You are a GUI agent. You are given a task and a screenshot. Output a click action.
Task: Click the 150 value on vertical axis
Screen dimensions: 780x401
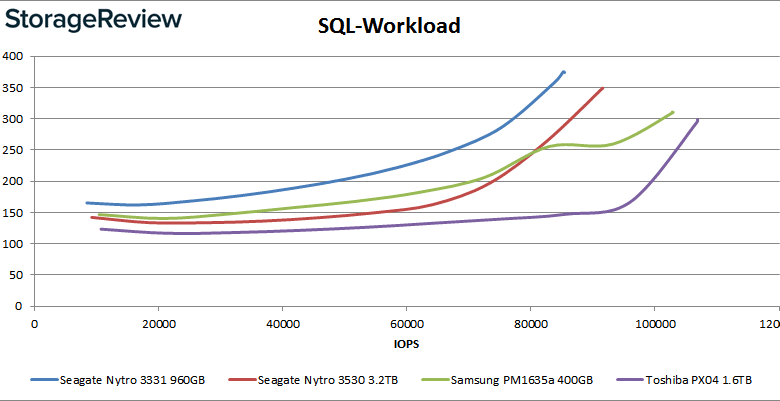click(x=12, y=212)
